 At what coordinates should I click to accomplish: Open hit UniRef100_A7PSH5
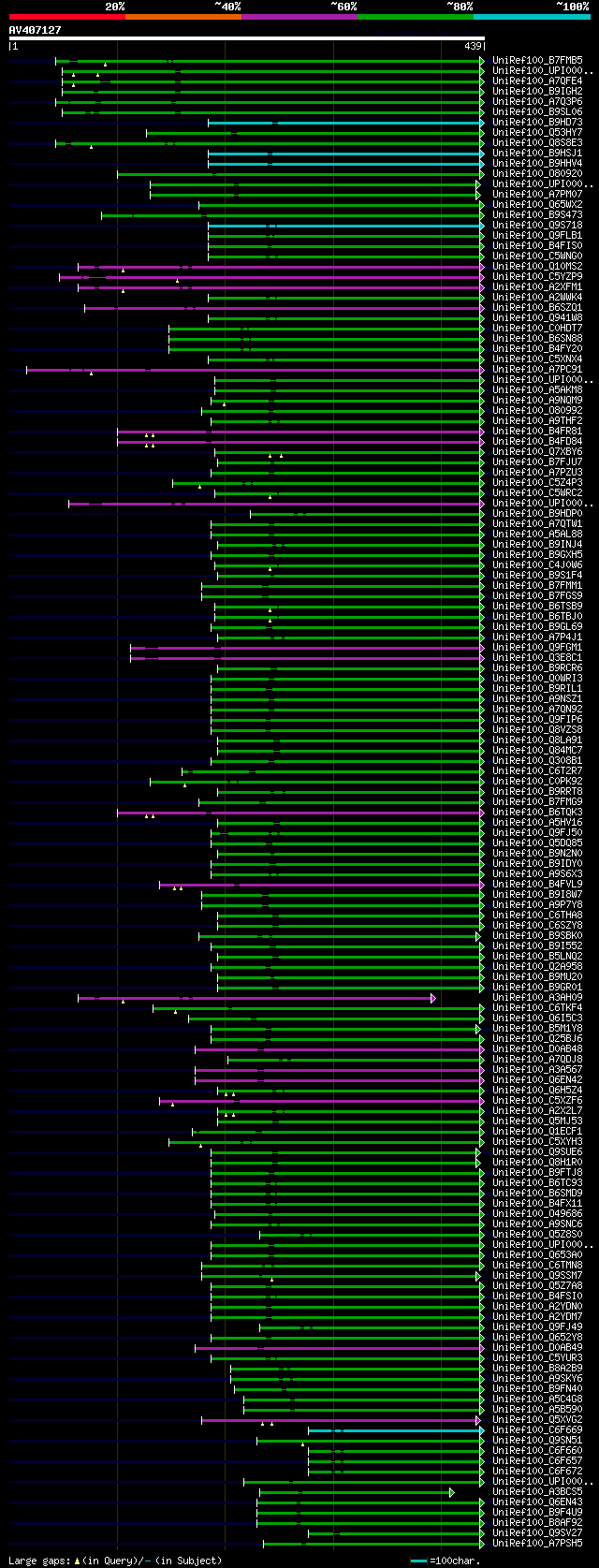coord(537,1543)
